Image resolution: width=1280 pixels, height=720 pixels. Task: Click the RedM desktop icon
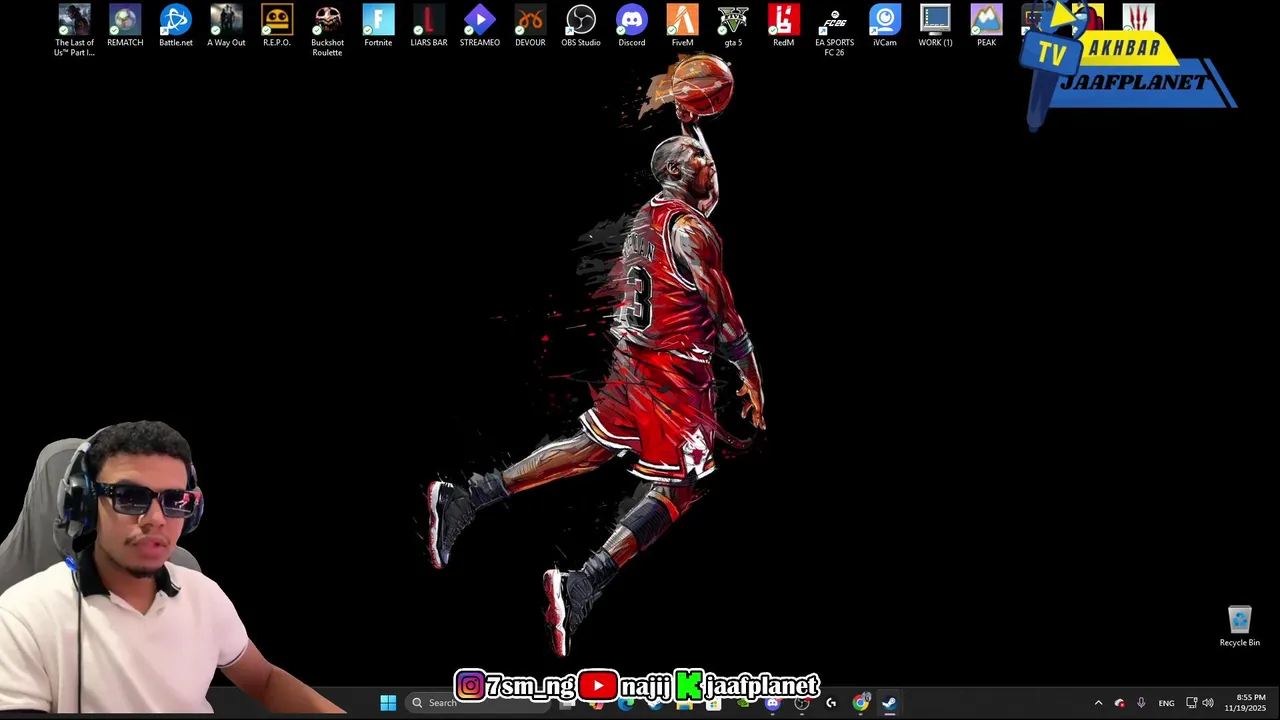coord(783,26)
